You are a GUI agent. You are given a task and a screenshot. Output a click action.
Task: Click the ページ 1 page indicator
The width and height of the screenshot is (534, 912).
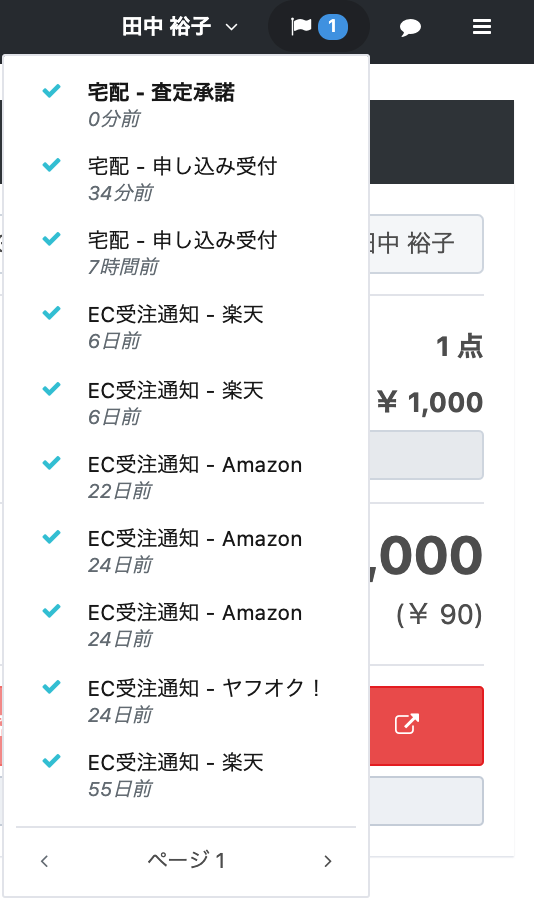[186, 860]
